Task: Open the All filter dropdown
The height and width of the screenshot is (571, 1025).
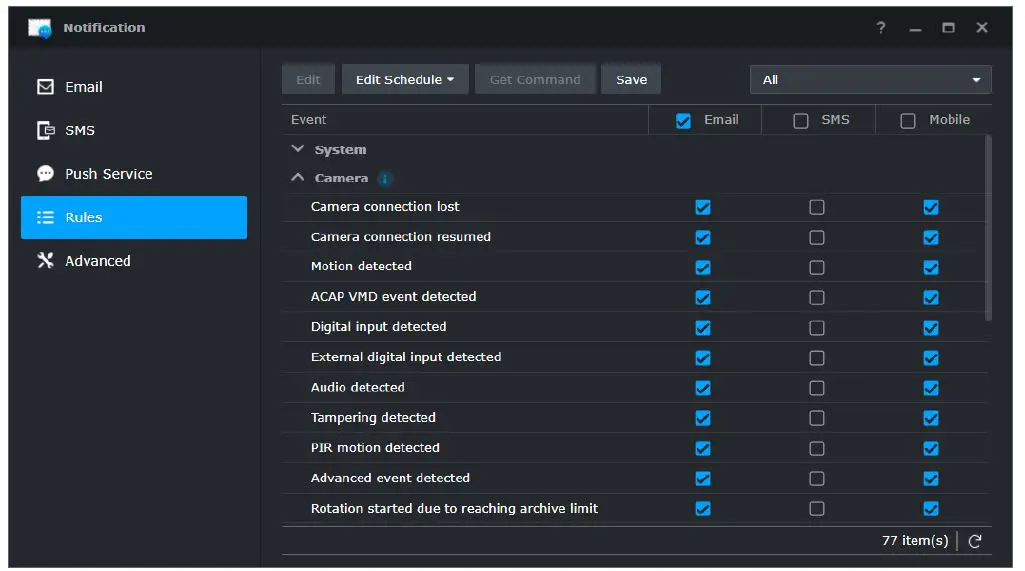Action: (x=870, y=80)
